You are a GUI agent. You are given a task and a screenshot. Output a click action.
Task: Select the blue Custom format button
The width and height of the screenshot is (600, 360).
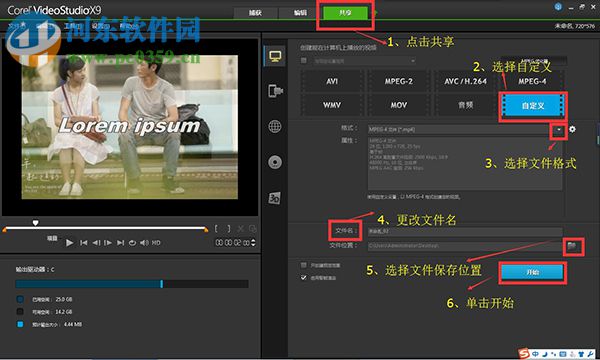533,106
